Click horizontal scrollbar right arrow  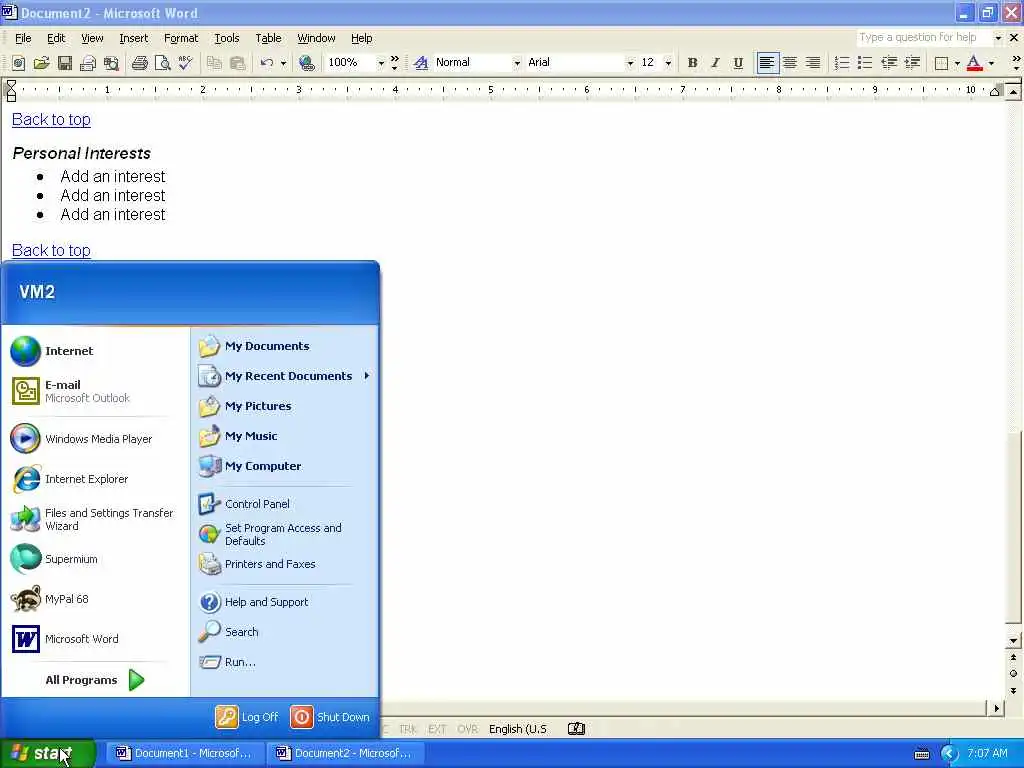click(x=996, y=708)
